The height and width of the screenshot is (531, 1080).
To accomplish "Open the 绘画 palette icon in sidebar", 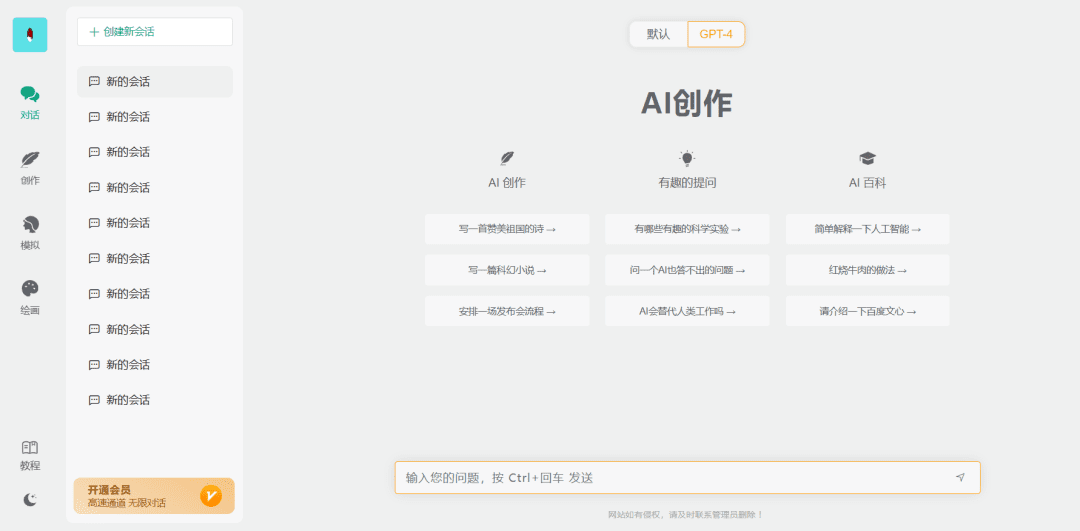I will pos(30,289).
